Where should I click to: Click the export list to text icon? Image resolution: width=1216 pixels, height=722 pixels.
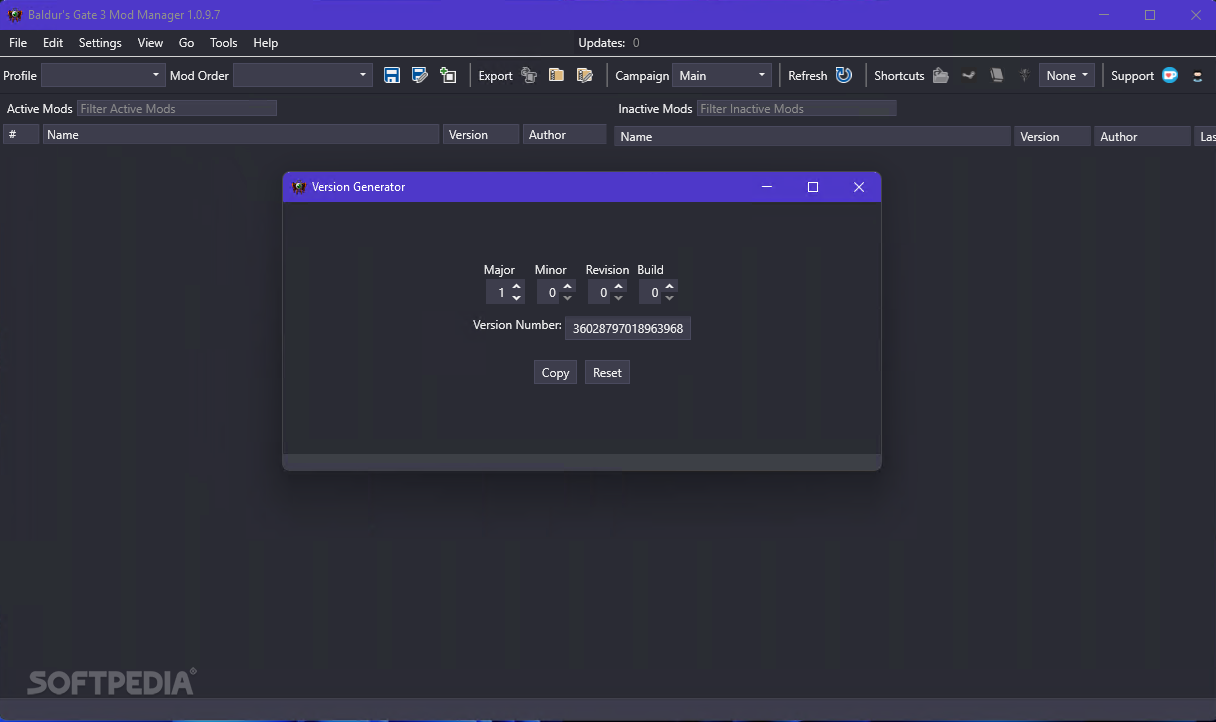coord(585,75)
